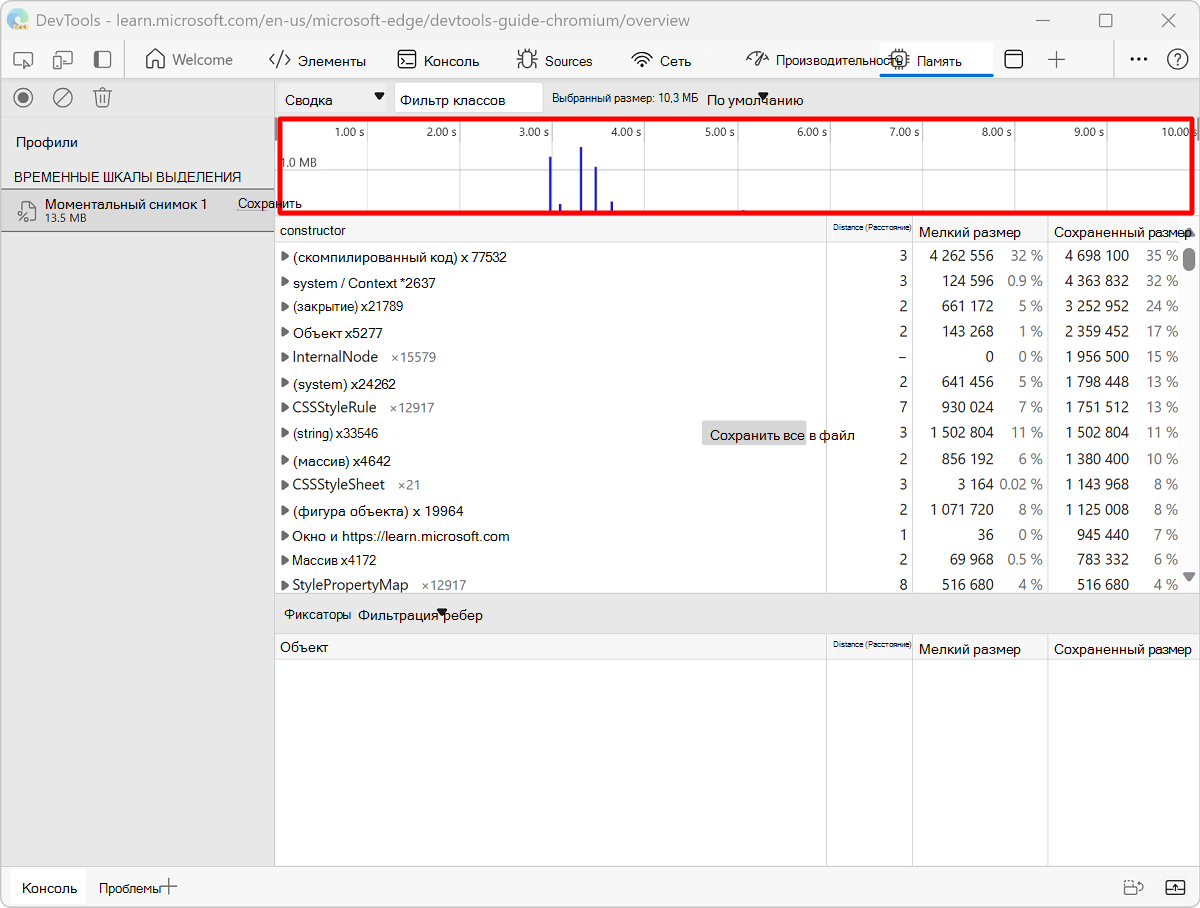Toggle device emulation icon
Screen dimensions: 1200x908
(x=63, y=60)
